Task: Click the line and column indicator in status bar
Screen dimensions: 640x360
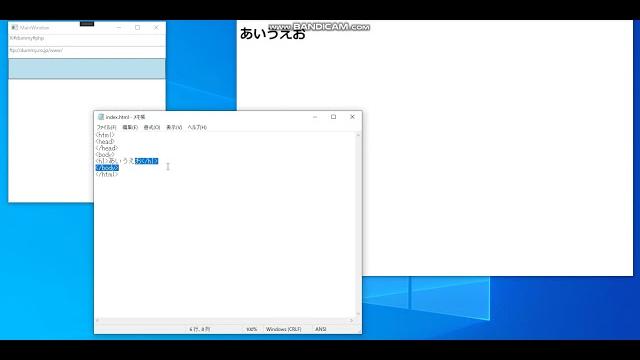Action: point(200,329)
